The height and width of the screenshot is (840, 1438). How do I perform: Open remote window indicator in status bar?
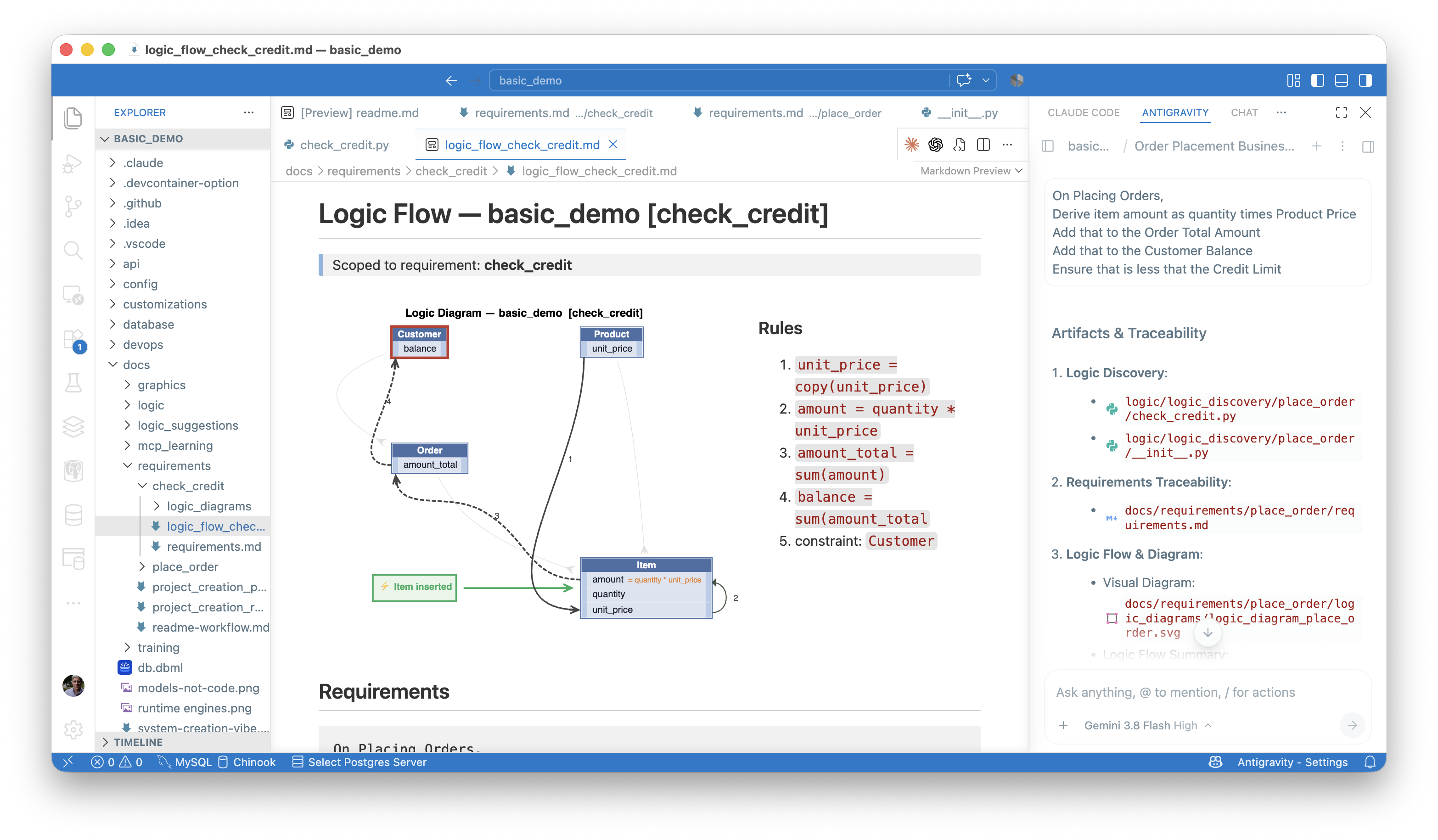[x=68, y=762]
